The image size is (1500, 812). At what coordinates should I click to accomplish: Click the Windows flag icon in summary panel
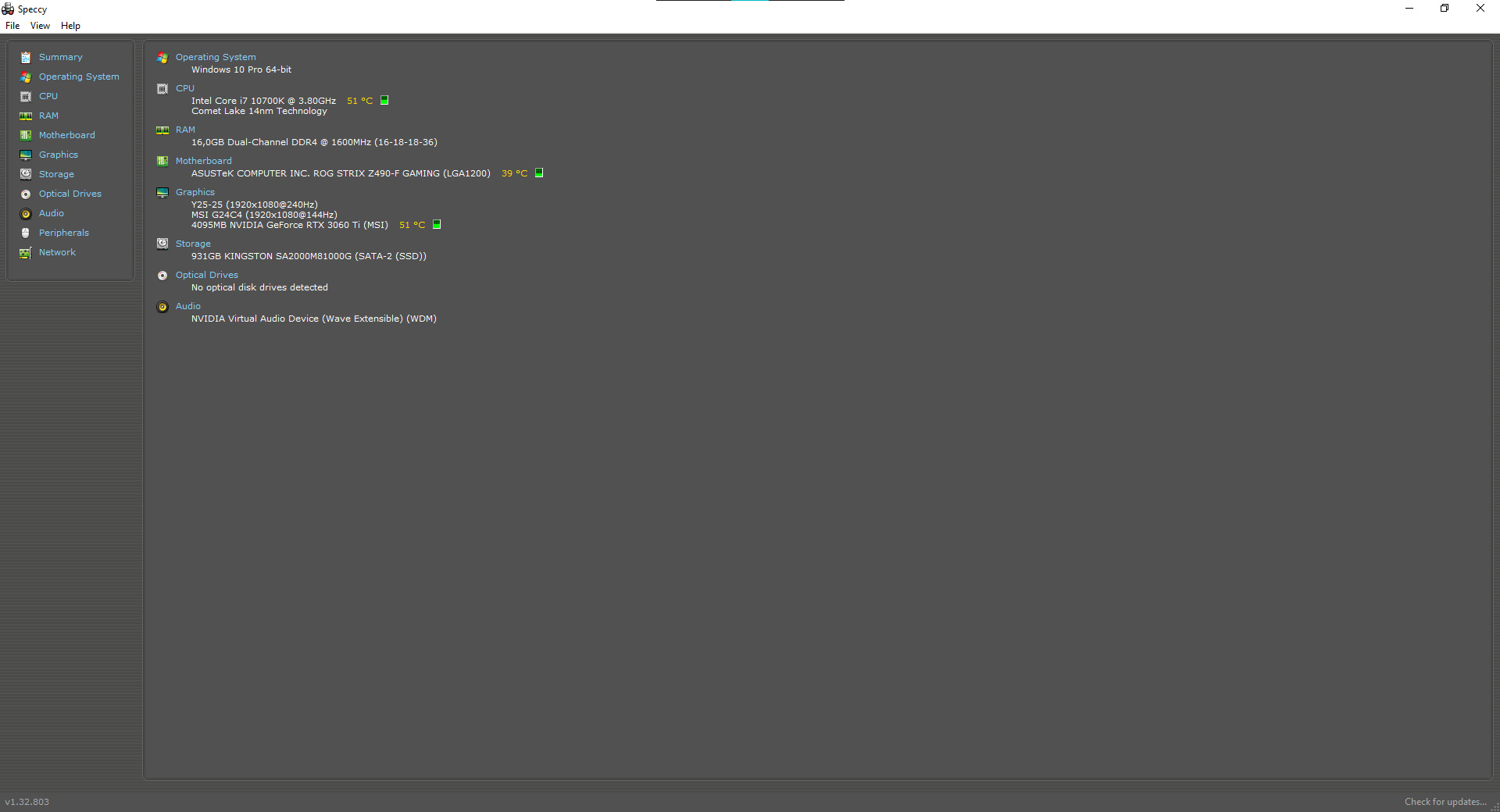(x=162, y=57)
